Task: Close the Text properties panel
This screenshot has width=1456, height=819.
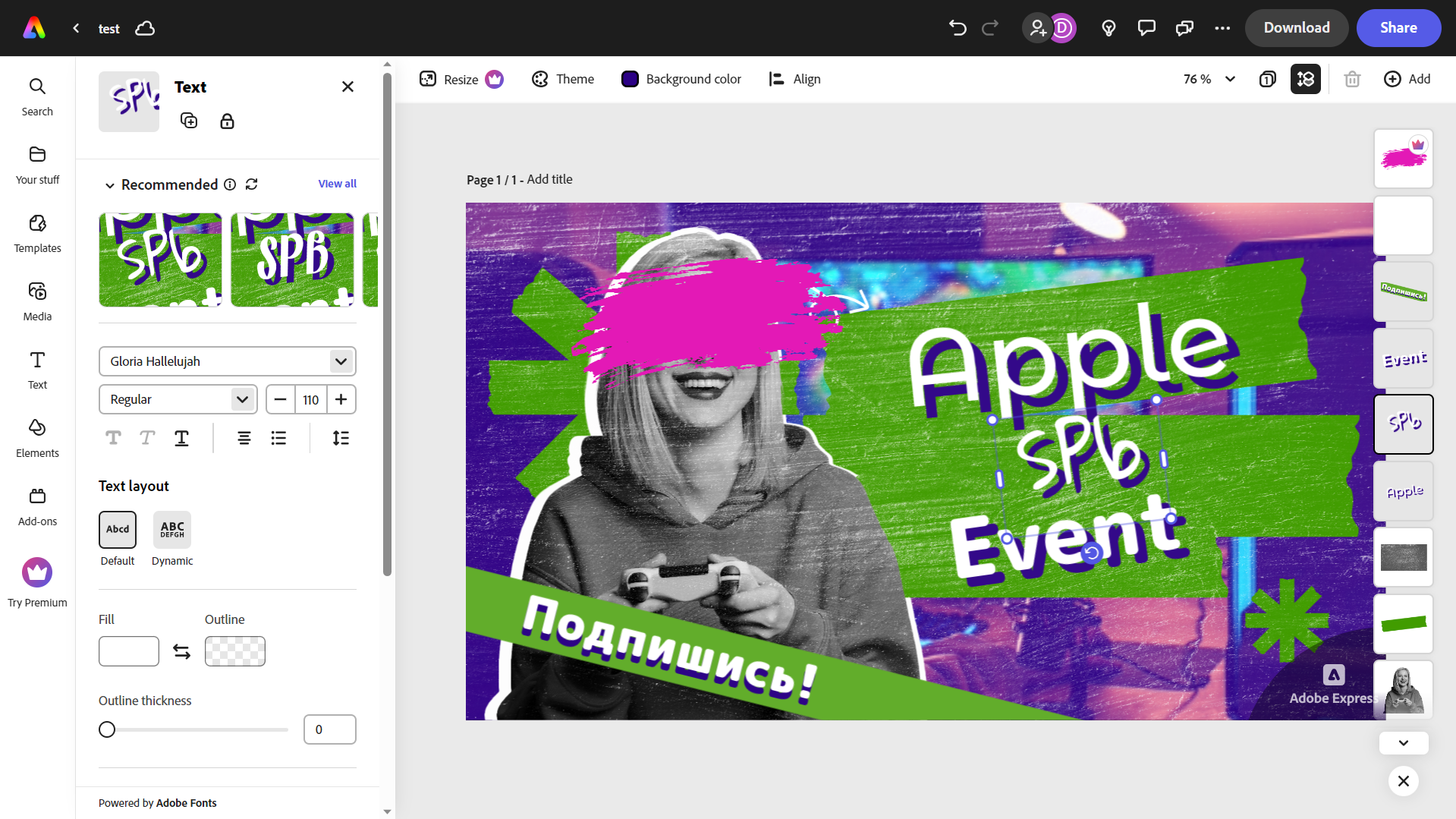Action: [x=347, y=87]
